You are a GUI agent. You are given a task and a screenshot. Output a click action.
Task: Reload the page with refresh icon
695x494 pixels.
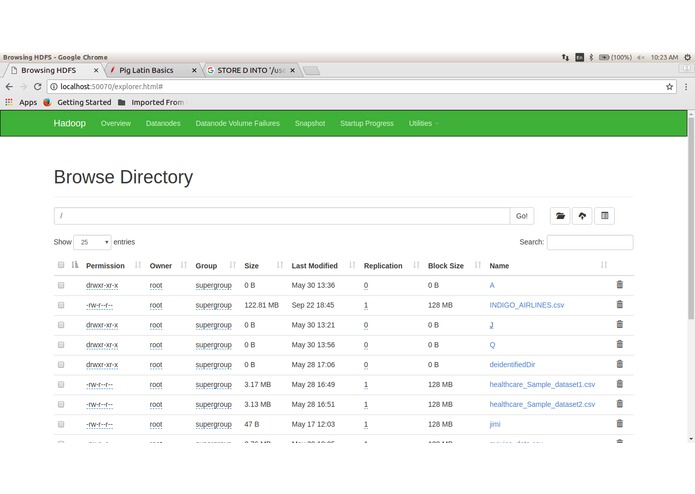pos(38,86)
